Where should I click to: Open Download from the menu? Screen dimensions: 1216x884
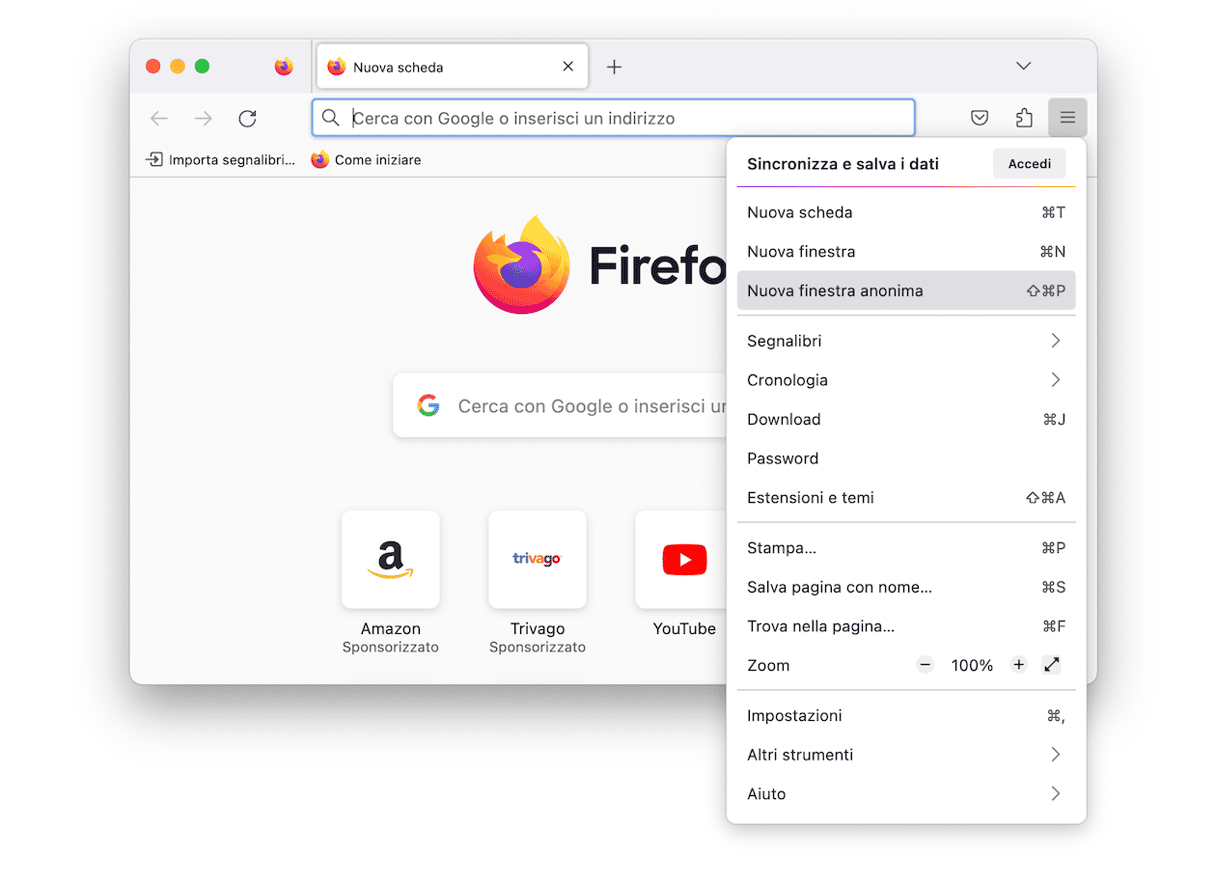pos(906,419)
